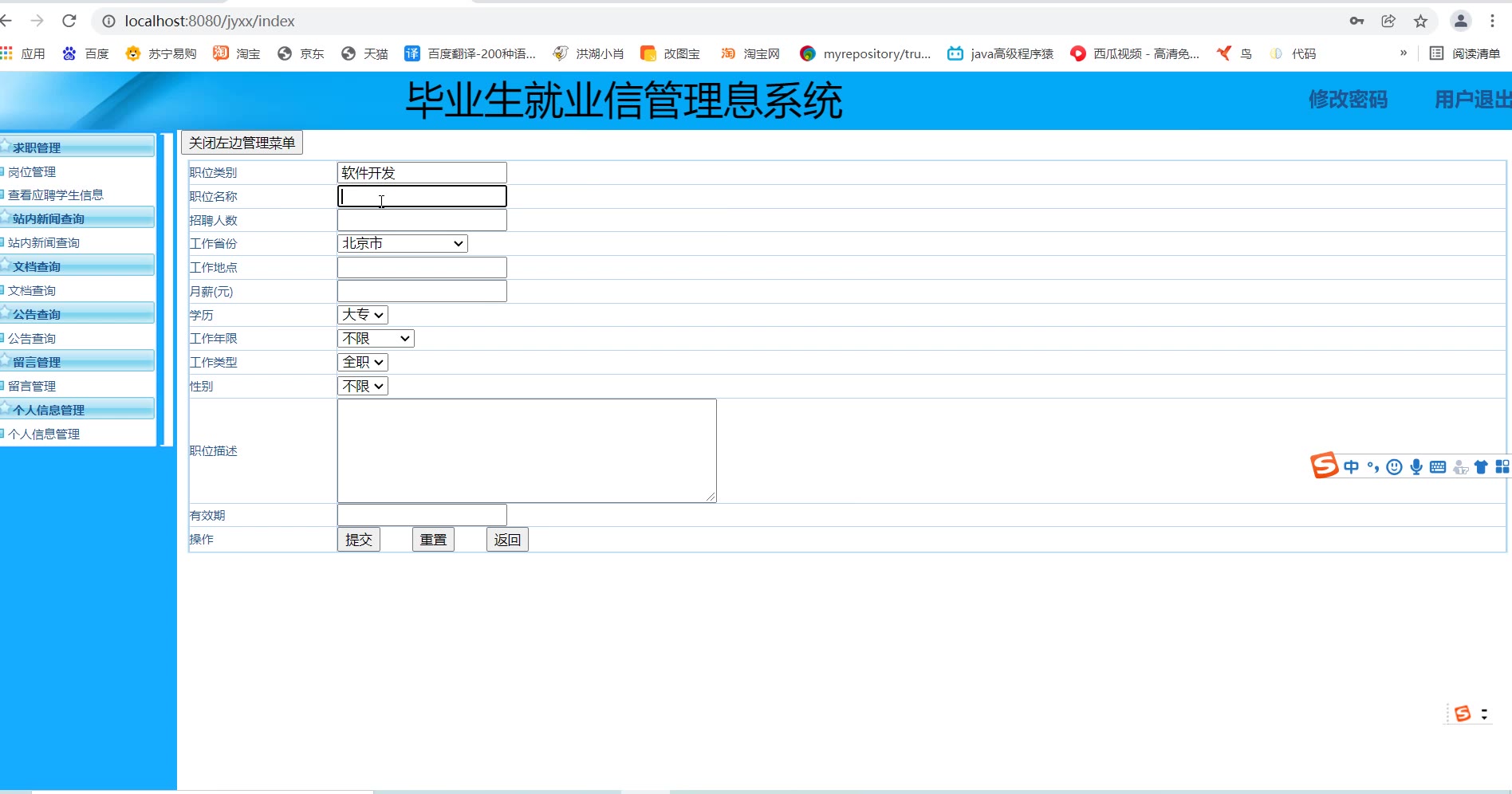Open Sogou toolbox grid icon
Screen dimensions: 1512x794
(x=1502, y=467)
